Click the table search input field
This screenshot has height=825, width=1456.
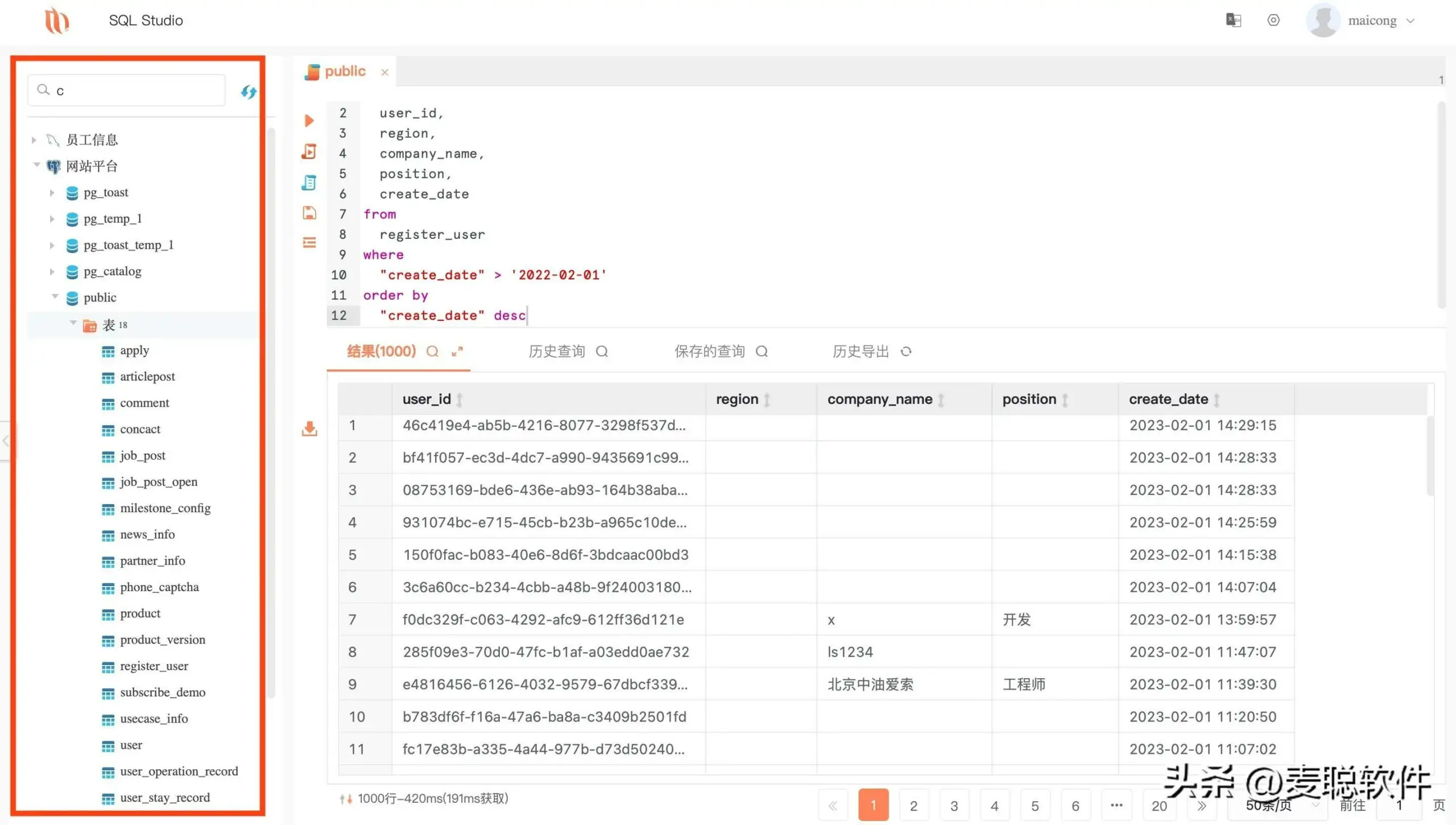pos(126,89)
